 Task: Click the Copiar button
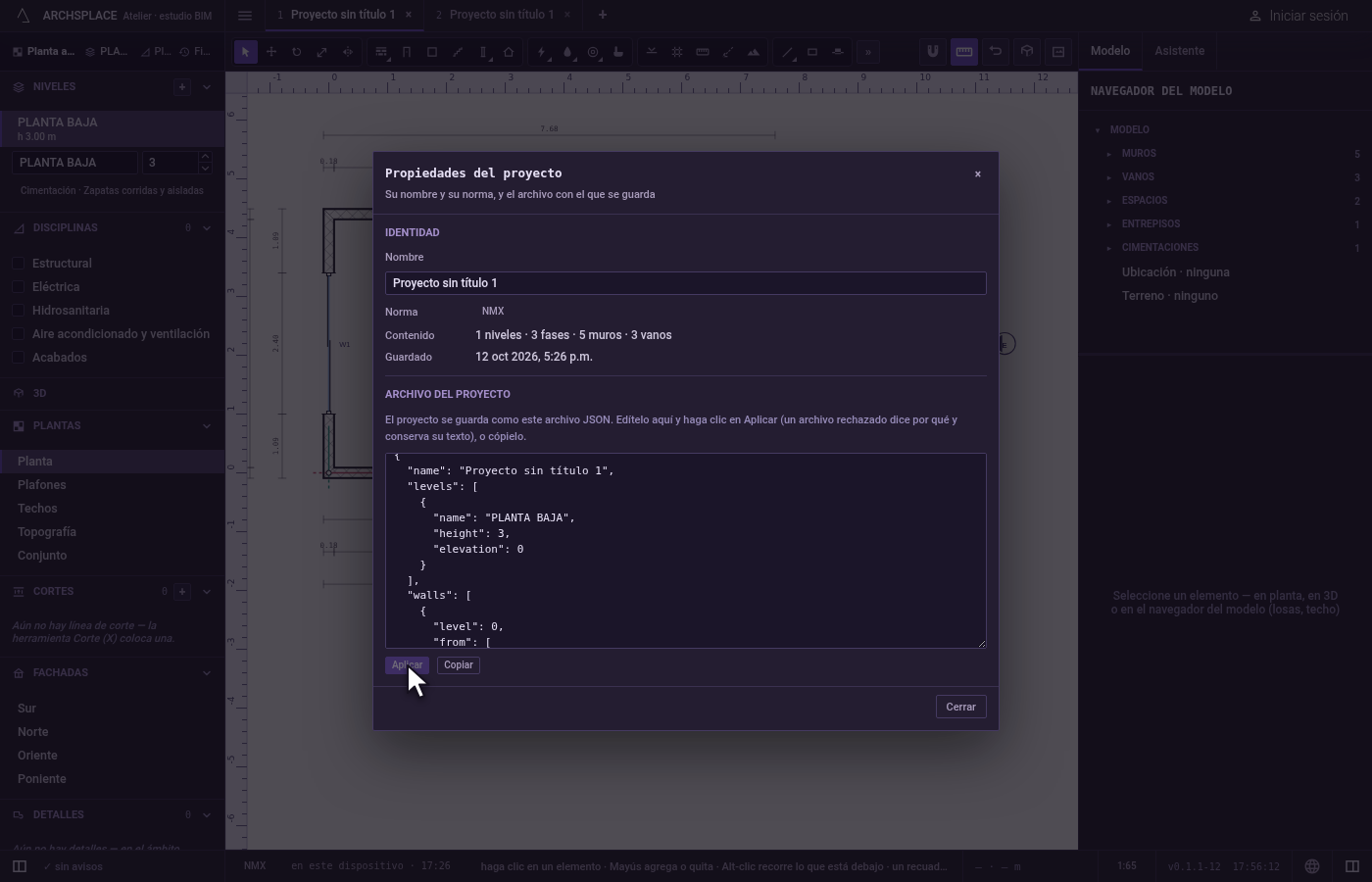click(x=459, y=665)
